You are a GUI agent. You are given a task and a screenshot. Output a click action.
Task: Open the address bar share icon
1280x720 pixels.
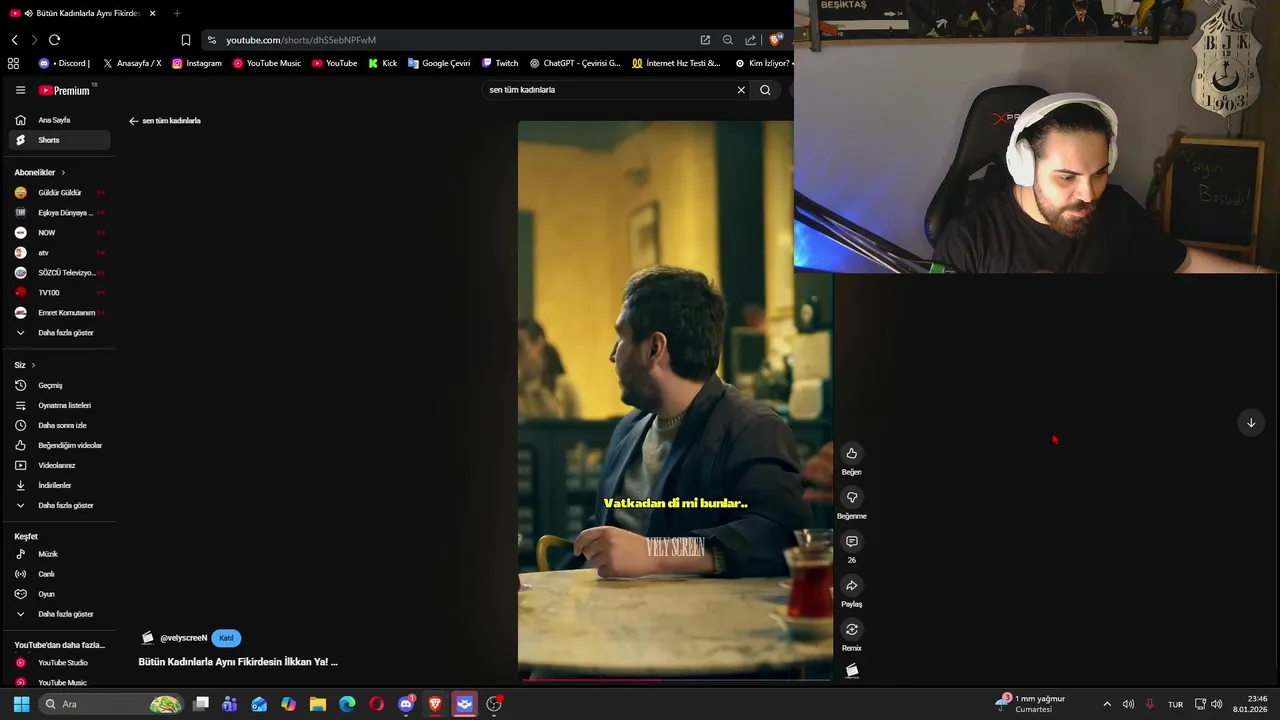click(x=750, y=40)
